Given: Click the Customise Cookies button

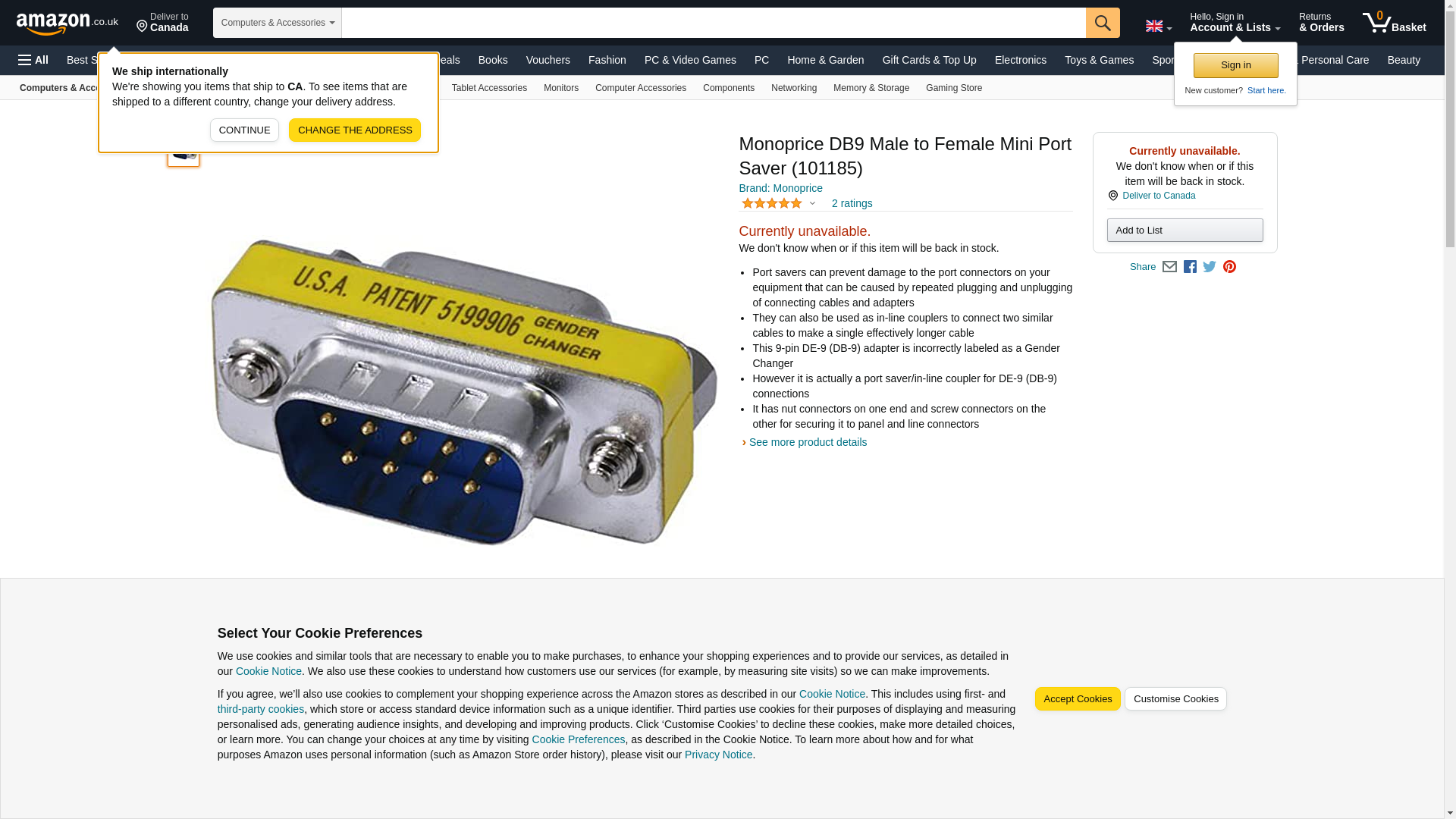Looking at the screenshot, I should click(1175, 699).
